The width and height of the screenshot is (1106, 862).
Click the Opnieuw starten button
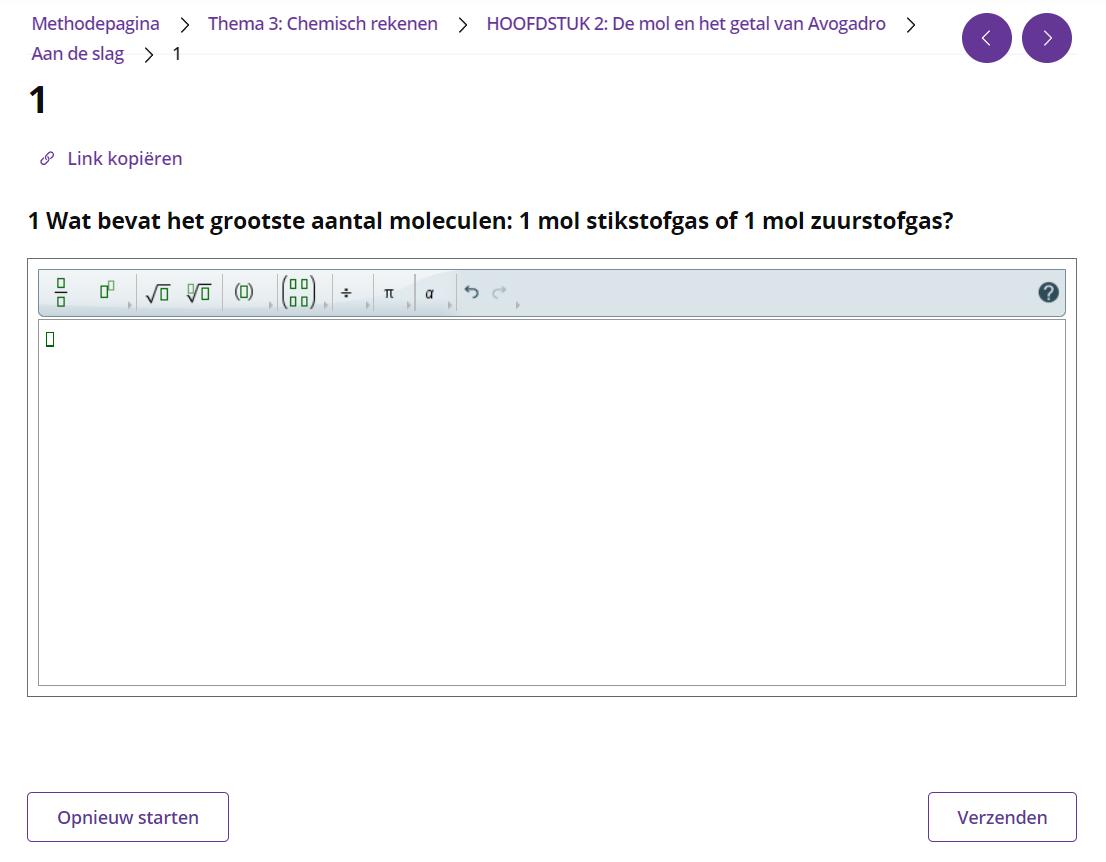coord(128,817)
